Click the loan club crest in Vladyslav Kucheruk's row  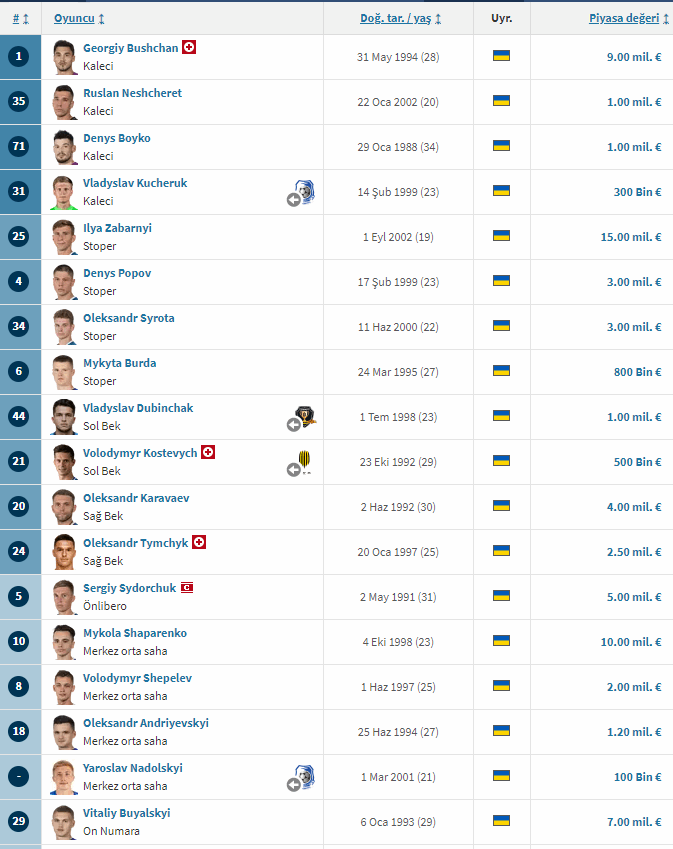coord(305,193)
